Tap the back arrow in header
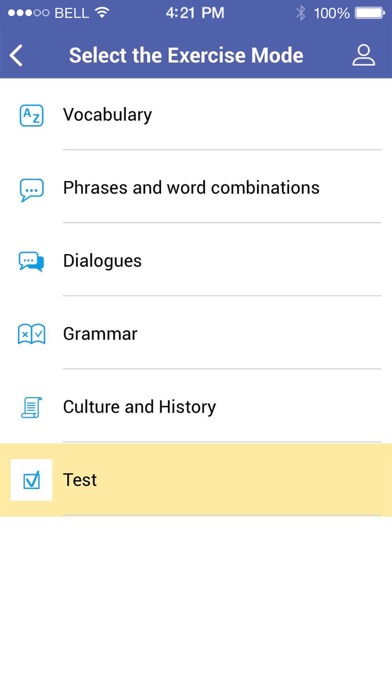Viewport: 392px width, 696px height. tap(16, 56)
